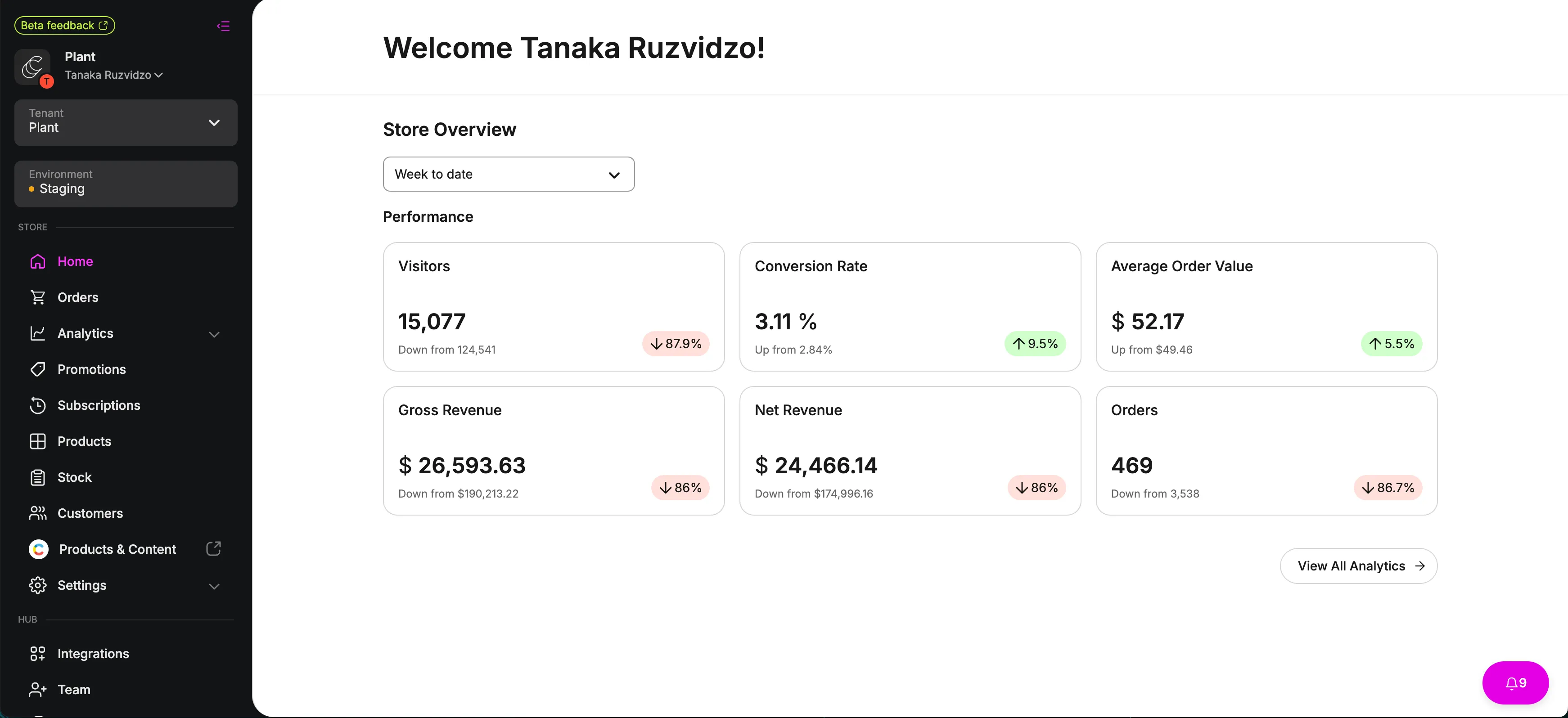Click the Customers people icon
The height and width of the screenshot is (718, 1568).
[x=38, y=514]
